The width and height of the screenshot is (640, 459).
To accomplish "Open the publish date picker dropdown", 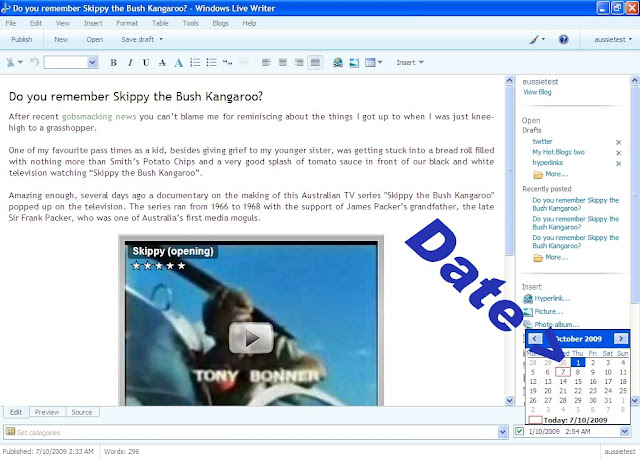I will (624, 431).
